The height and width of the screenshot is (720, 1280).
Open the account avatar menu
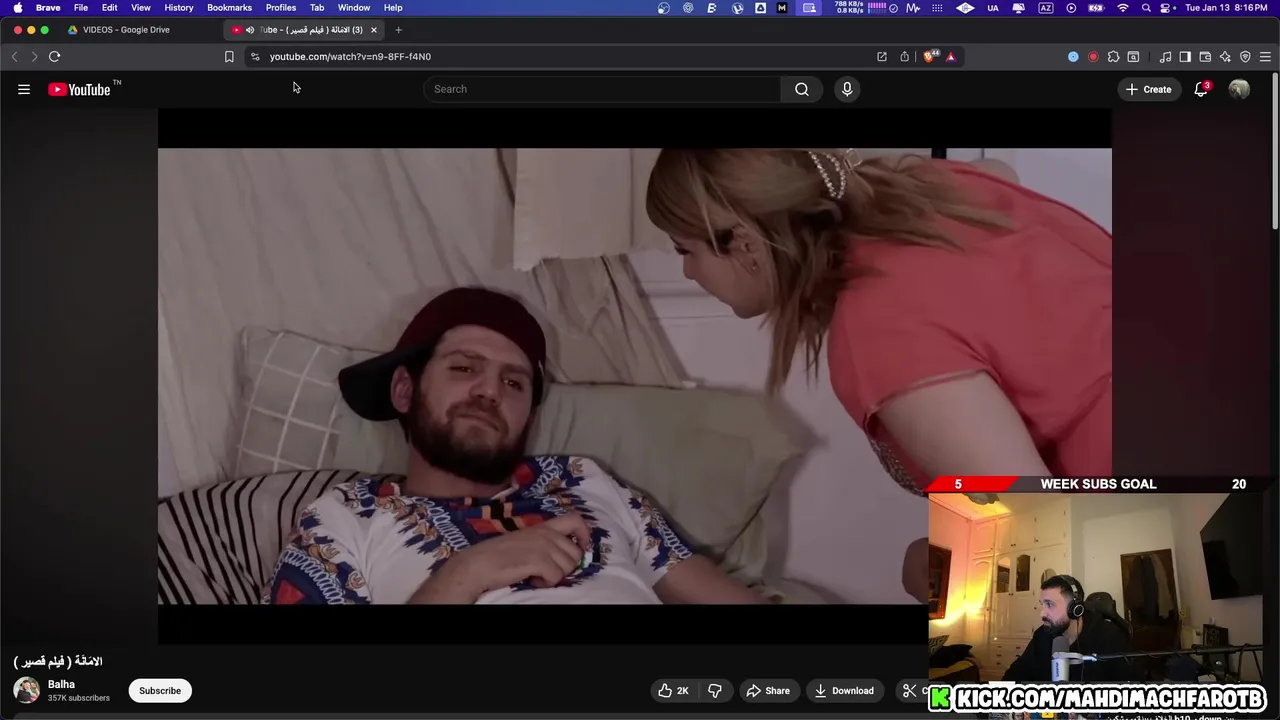(x=1239, y=89)
